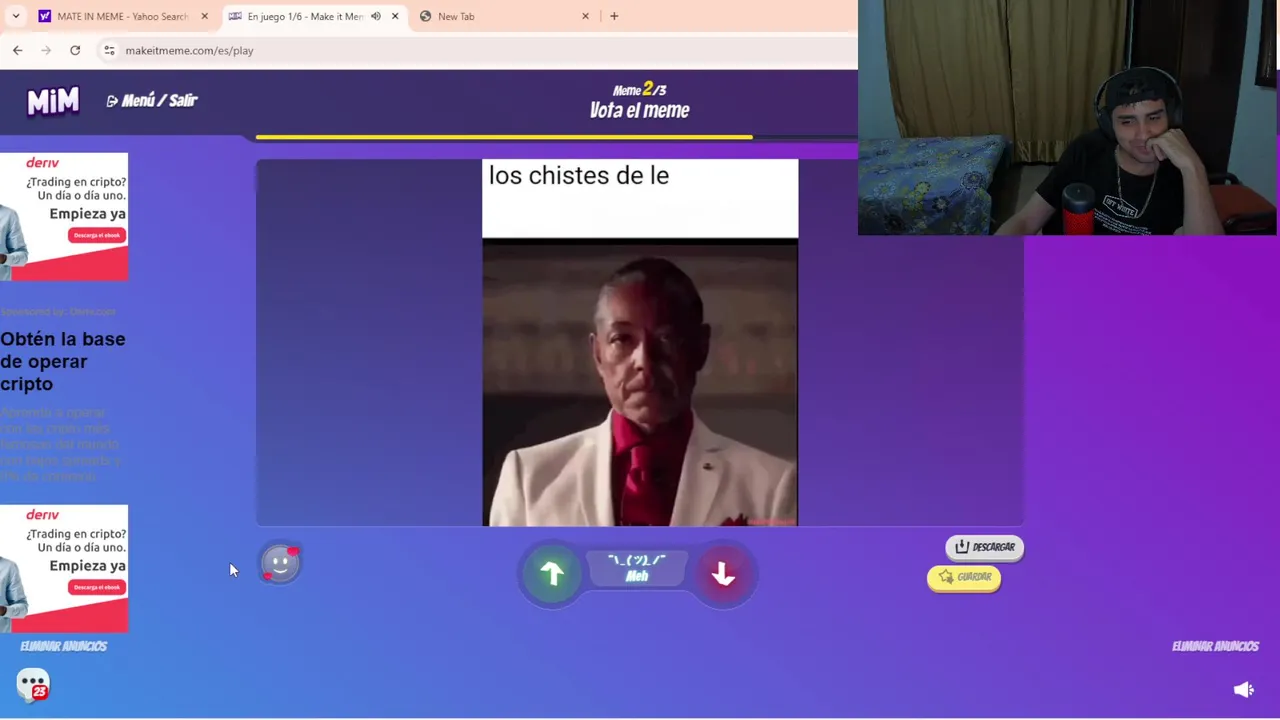Mute the game sound speaker icon

tap(1243, 690)
